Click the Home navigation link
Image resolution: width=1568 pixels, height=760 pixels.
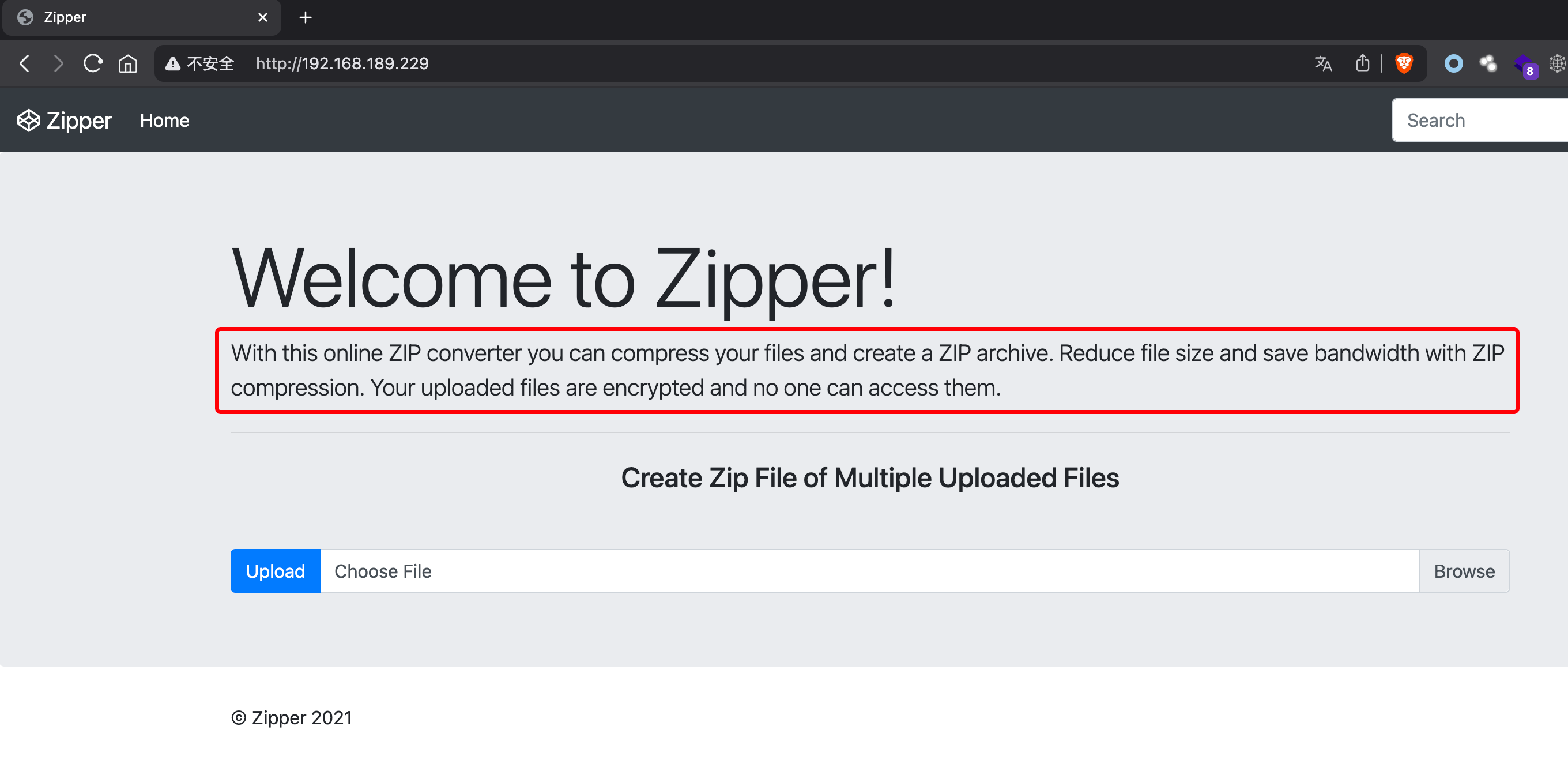[164, 121]
